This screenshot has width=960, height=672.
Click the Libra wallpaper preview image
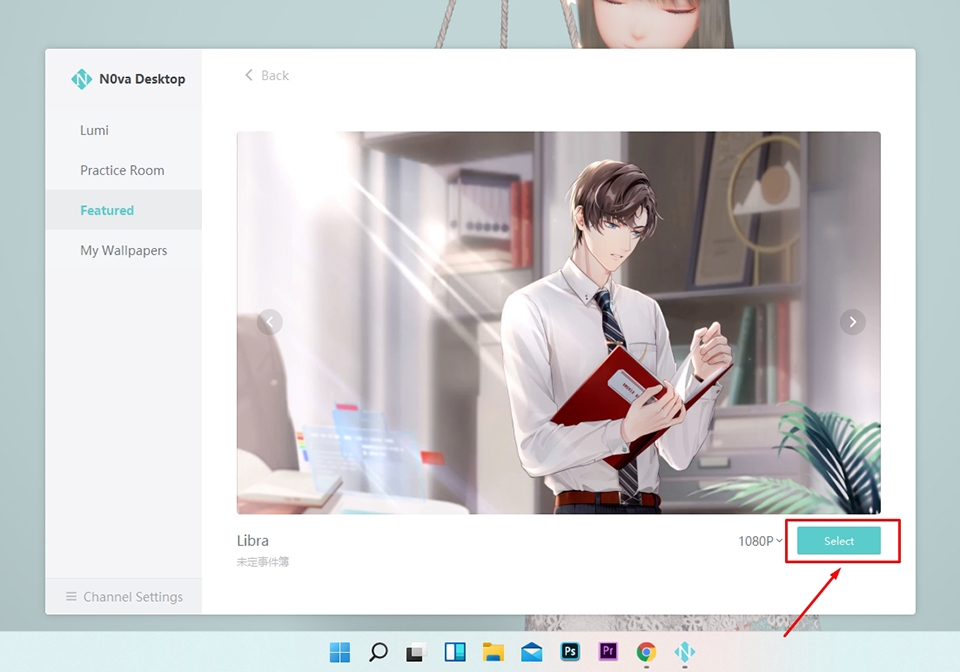click(x=558, y=323)
